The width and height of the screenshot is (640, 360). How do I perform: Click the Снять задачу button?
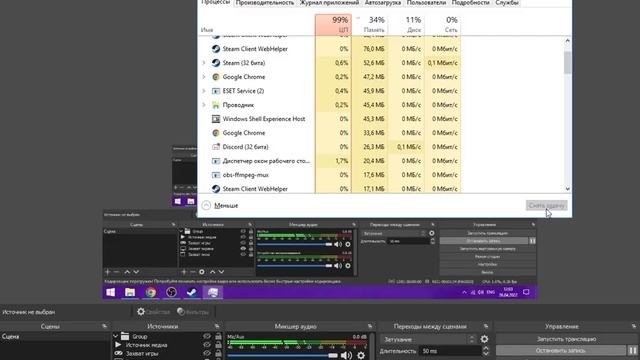click(547, 205)
